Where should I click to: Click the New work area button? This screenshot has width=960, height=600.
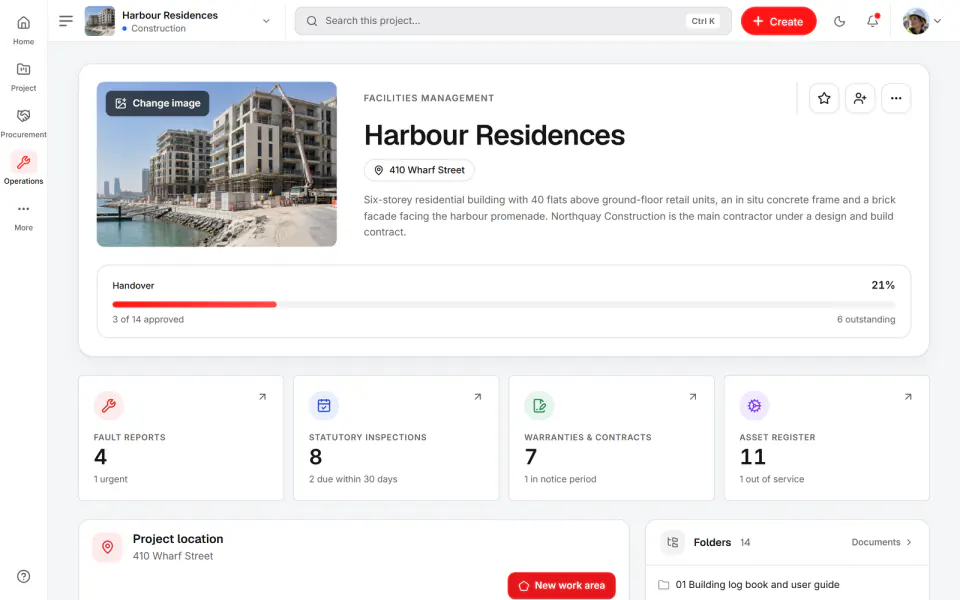[x=561, y=586]
